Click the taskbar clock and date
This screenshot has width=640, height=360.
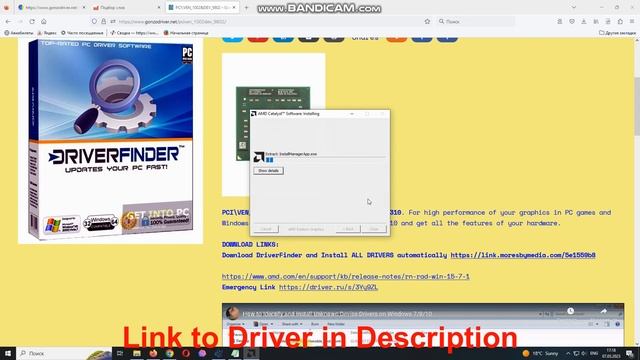tap(611, 353)
